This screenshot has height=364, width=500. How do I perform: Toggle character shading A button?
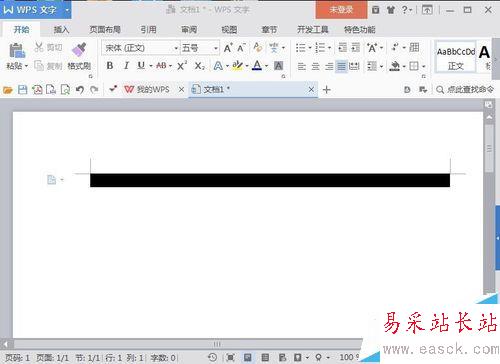(279, 66)
